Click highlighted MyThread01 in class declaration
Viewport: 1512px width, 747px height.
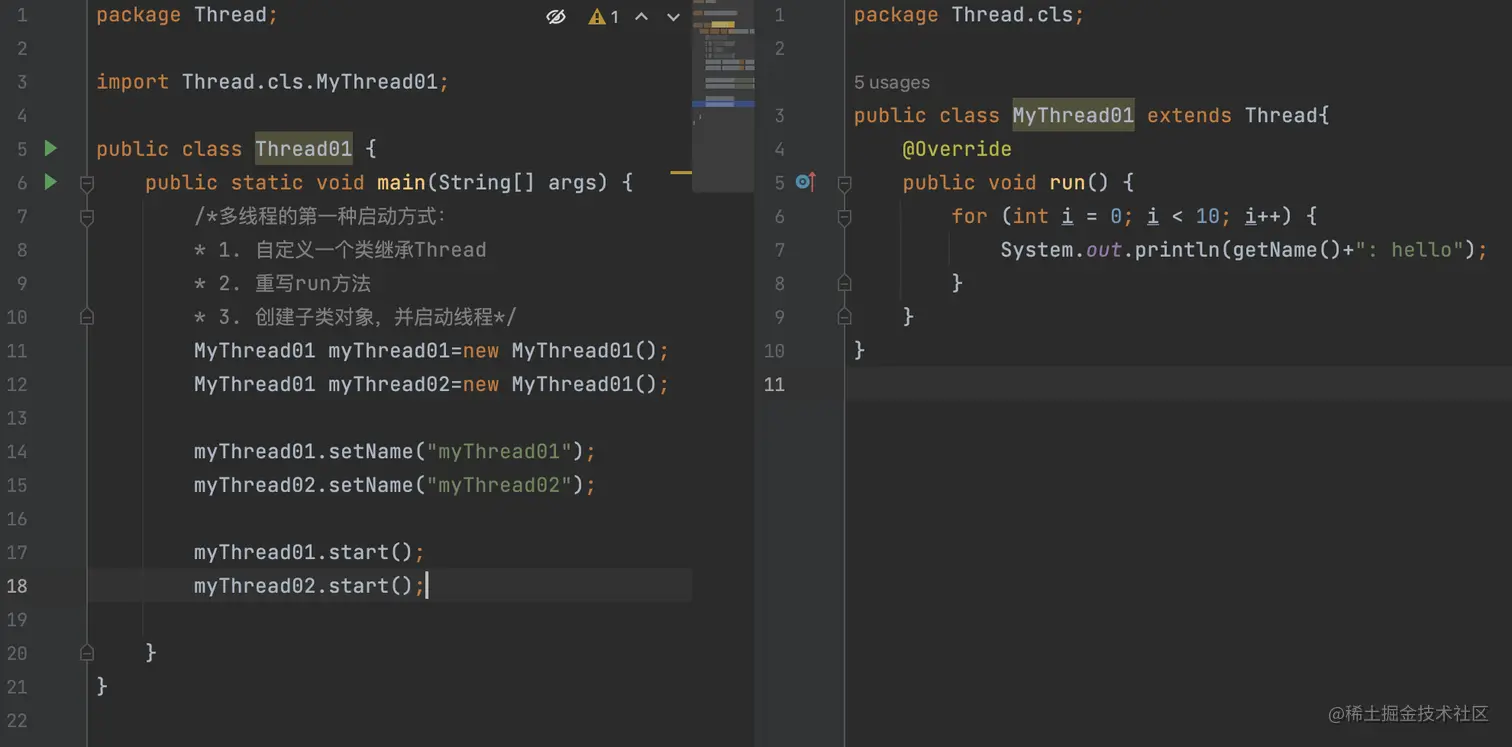(x=1073, y=115)
